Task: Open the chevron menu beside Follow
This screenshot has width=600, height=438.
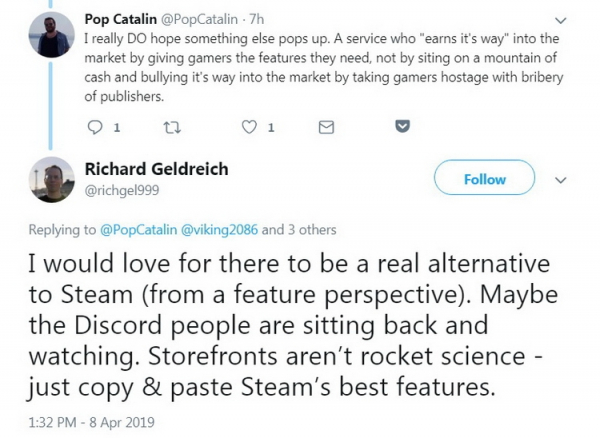Action: pos(560,180)
